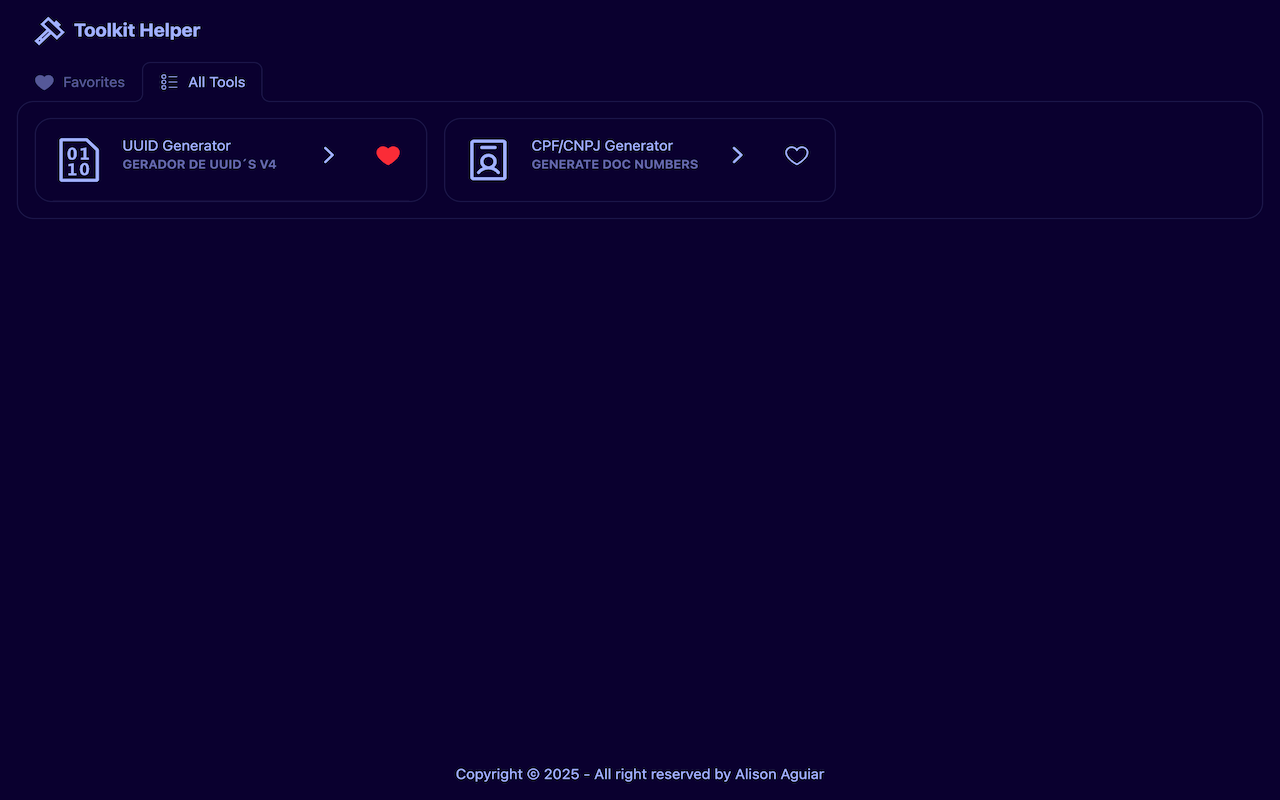Image resolution: width=1280 pixels, height=800 pixels.
Task: Click the binary file icon for UUID Generator
Action: [79, 160]
